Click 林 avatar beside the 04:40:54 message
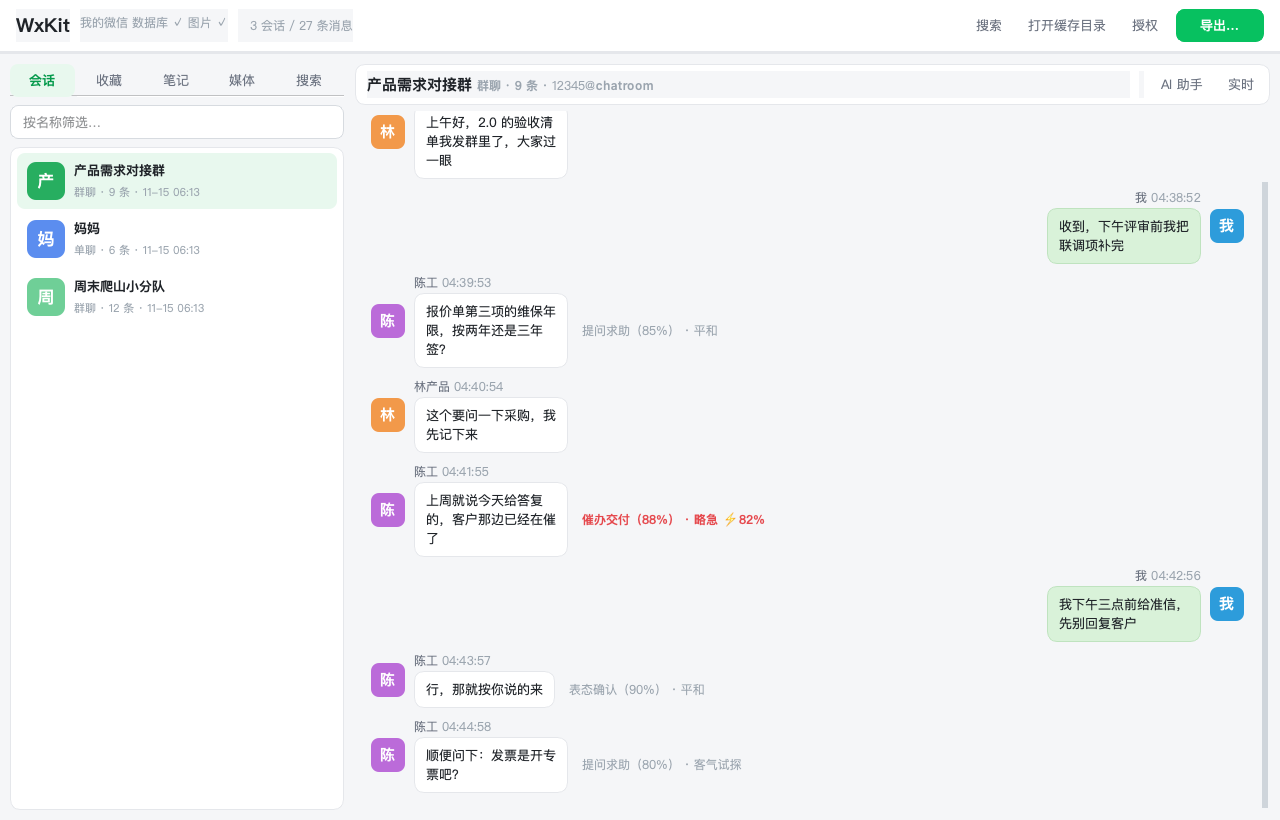 pos(388,415)
